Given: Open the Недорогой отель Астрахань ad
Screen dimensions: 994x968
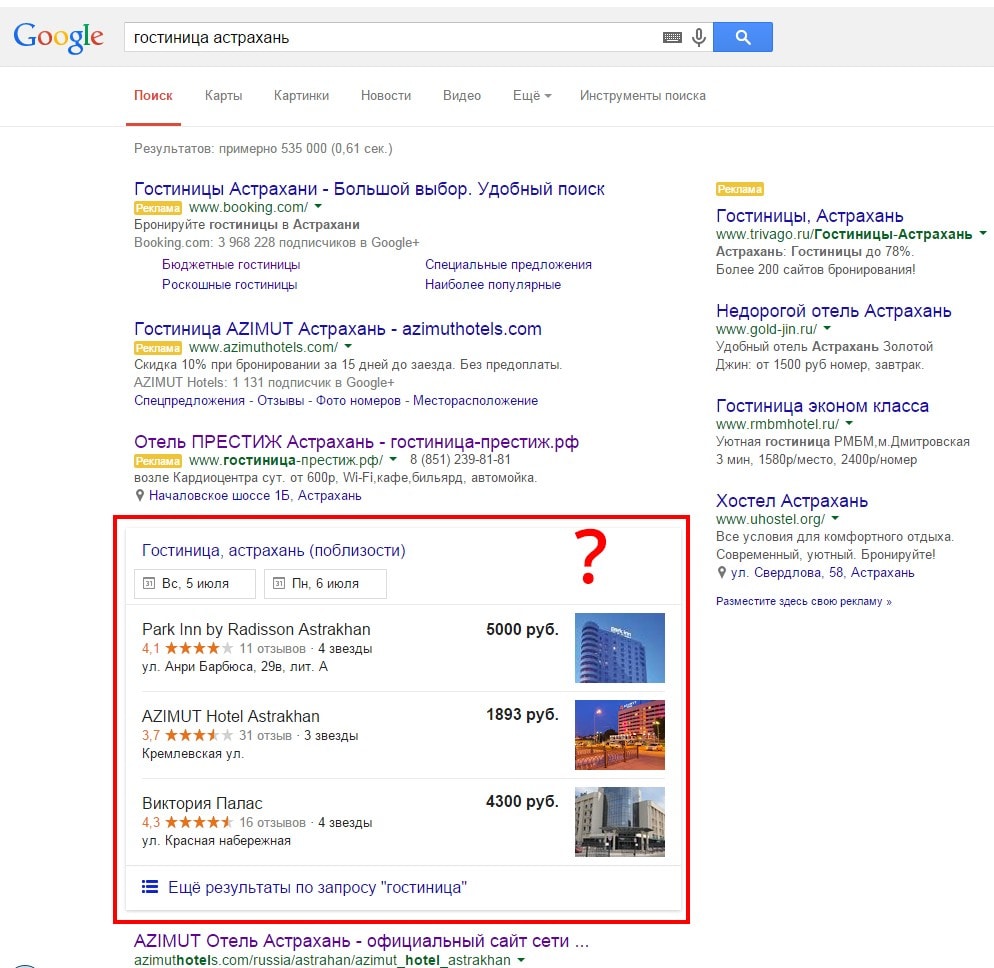Looking at the screenshot, I should [x=834, y=311].
